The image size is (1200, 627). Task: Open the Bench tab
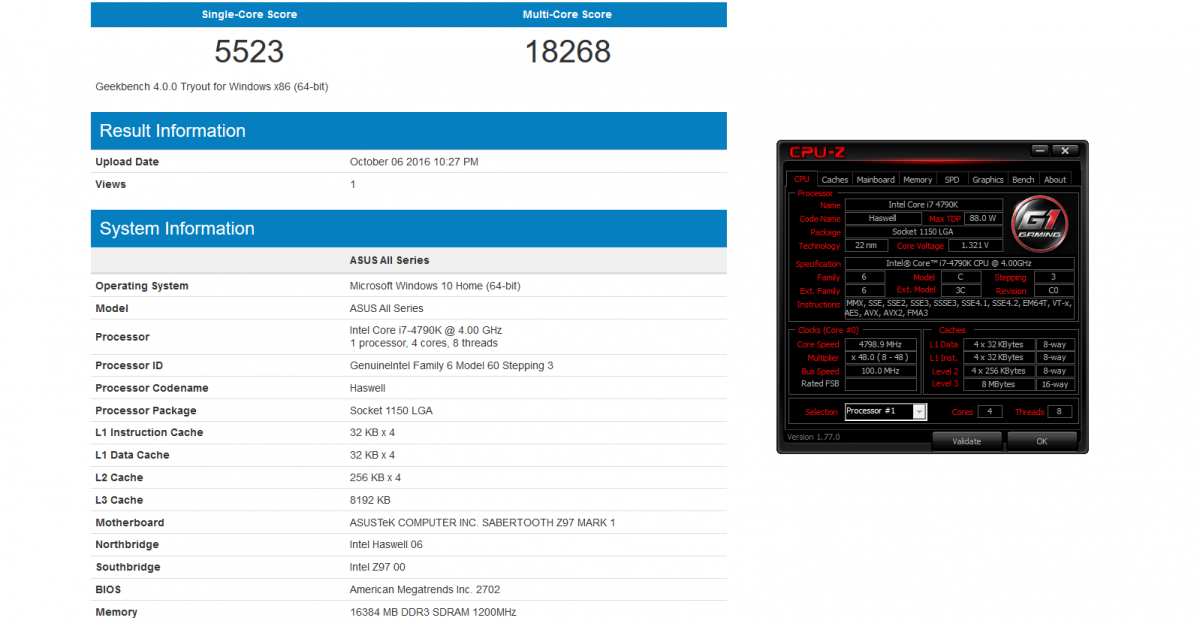coord(1024,180)
